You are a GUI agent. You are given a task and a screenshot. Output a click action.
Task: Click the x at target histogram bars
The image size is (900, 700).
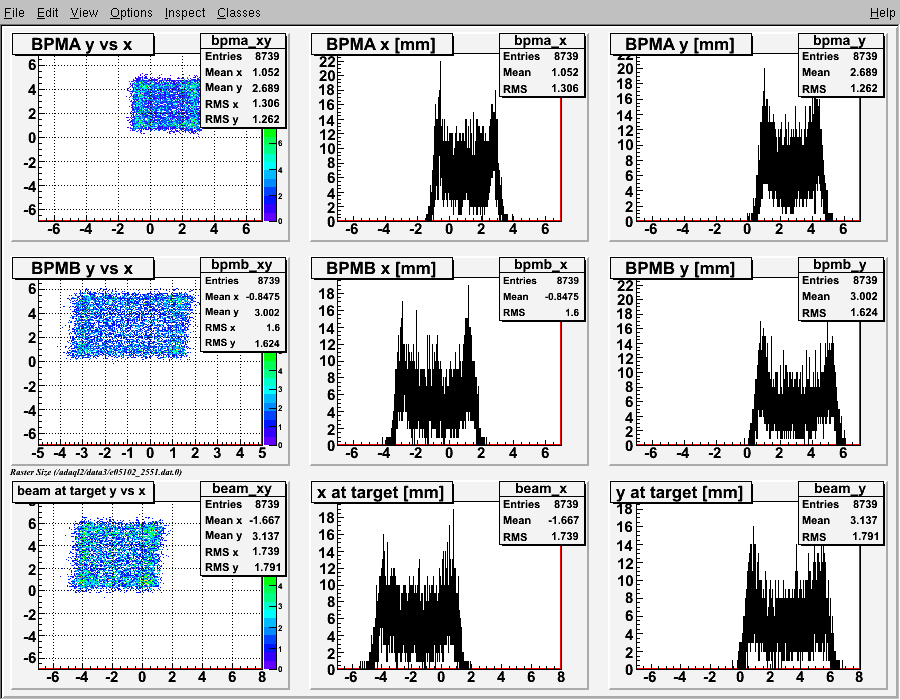click(x=418, y=614)
